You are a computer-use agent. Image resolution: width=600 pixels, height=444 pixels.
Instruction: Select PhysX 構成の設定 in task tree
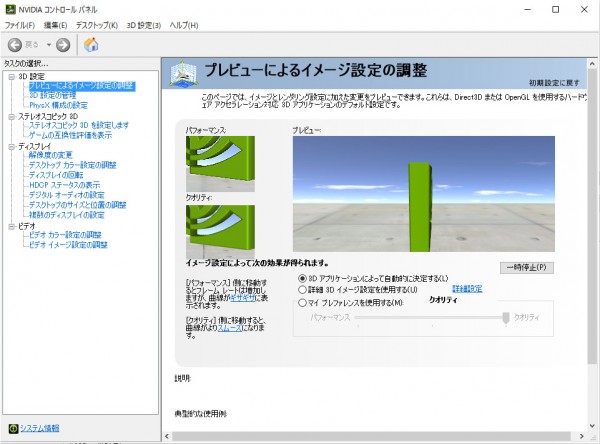59,105
